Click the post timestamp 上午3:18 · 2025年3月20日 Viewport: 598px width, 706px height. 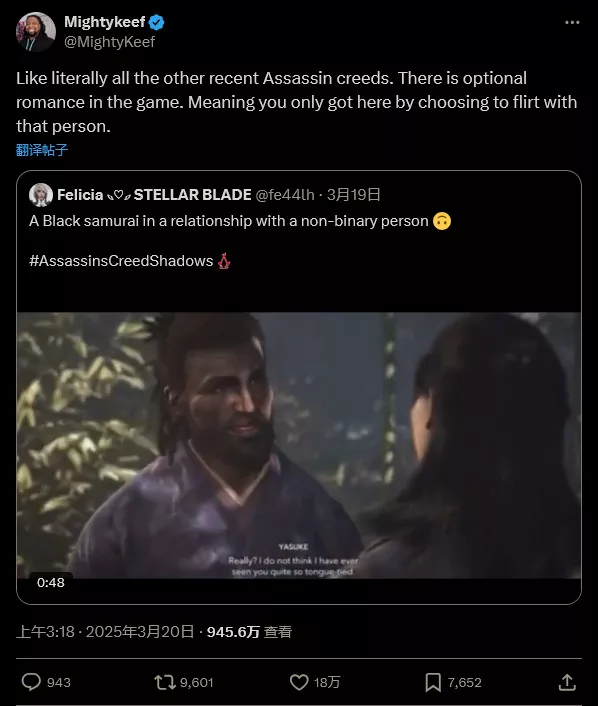coord(105,632)
